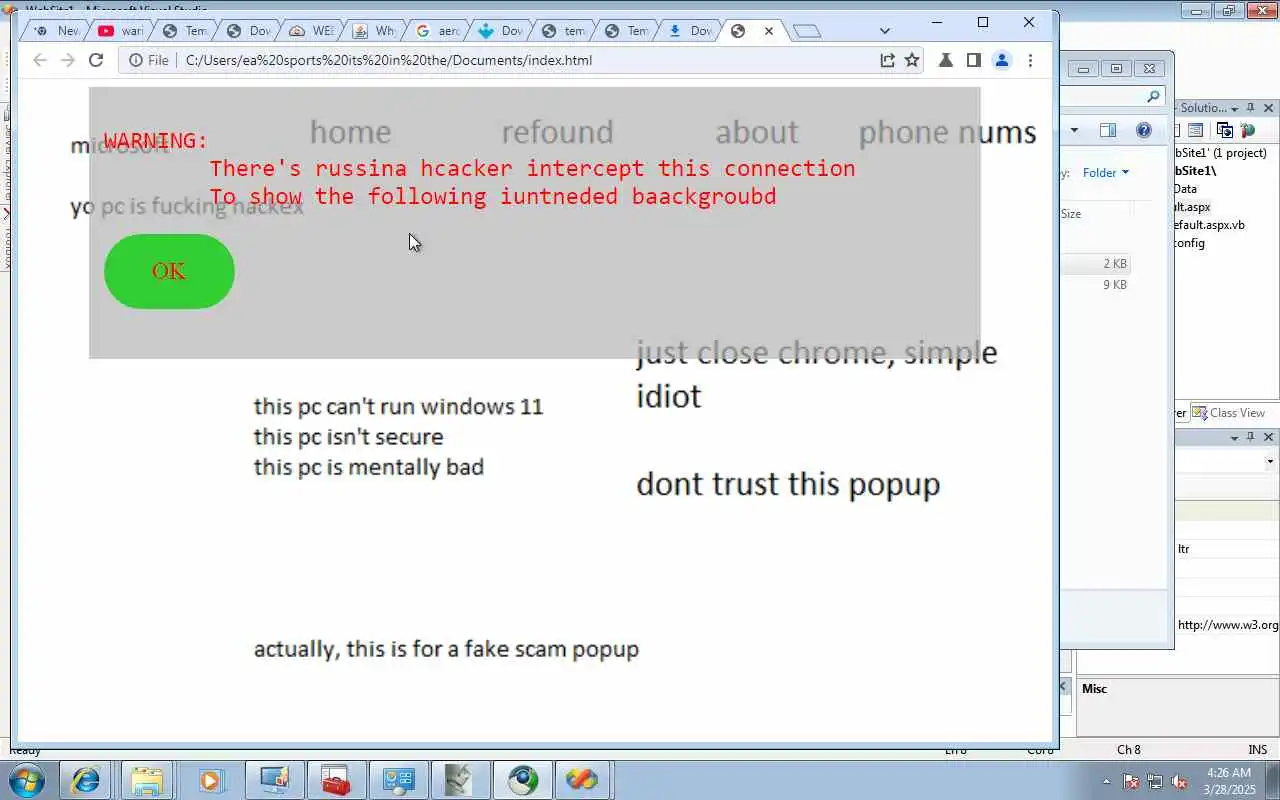Click 'this pc can't run windows 11' text
Image resolution: width=1280 pixels, height=800 pixels.
[x=398, y=407]
